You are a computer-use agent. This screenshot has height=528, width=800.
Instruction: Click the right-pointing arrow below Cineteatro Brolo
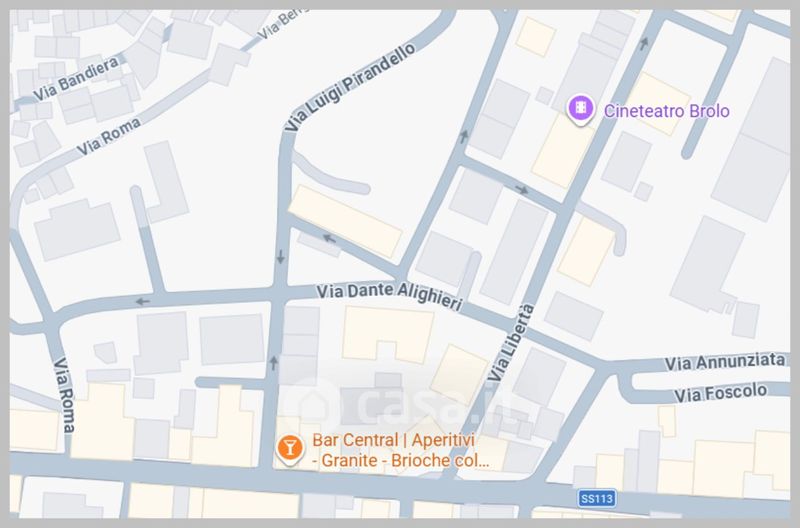click(x=521, y=190)
